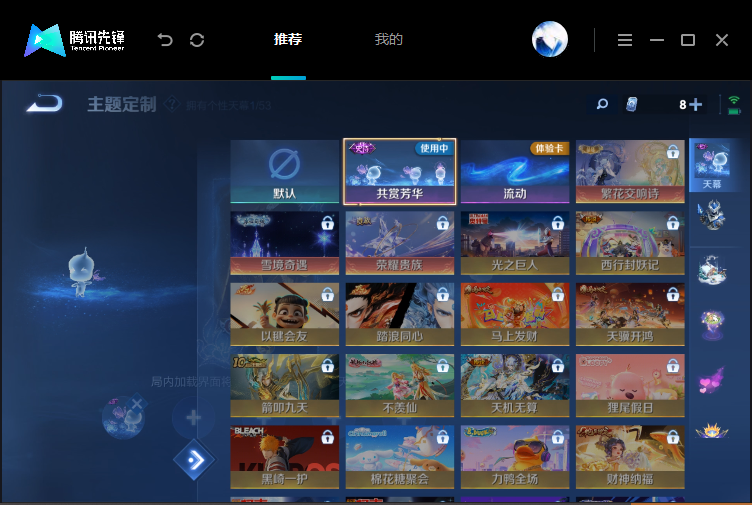Select the 默认 theme card

[284, 171]
